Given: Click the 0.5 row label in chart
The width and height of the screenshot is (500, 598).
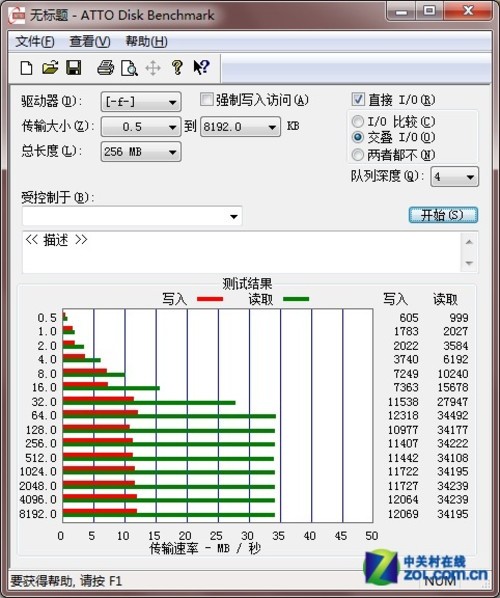Looking at the screenshot, I should click(x=47, y=318).
